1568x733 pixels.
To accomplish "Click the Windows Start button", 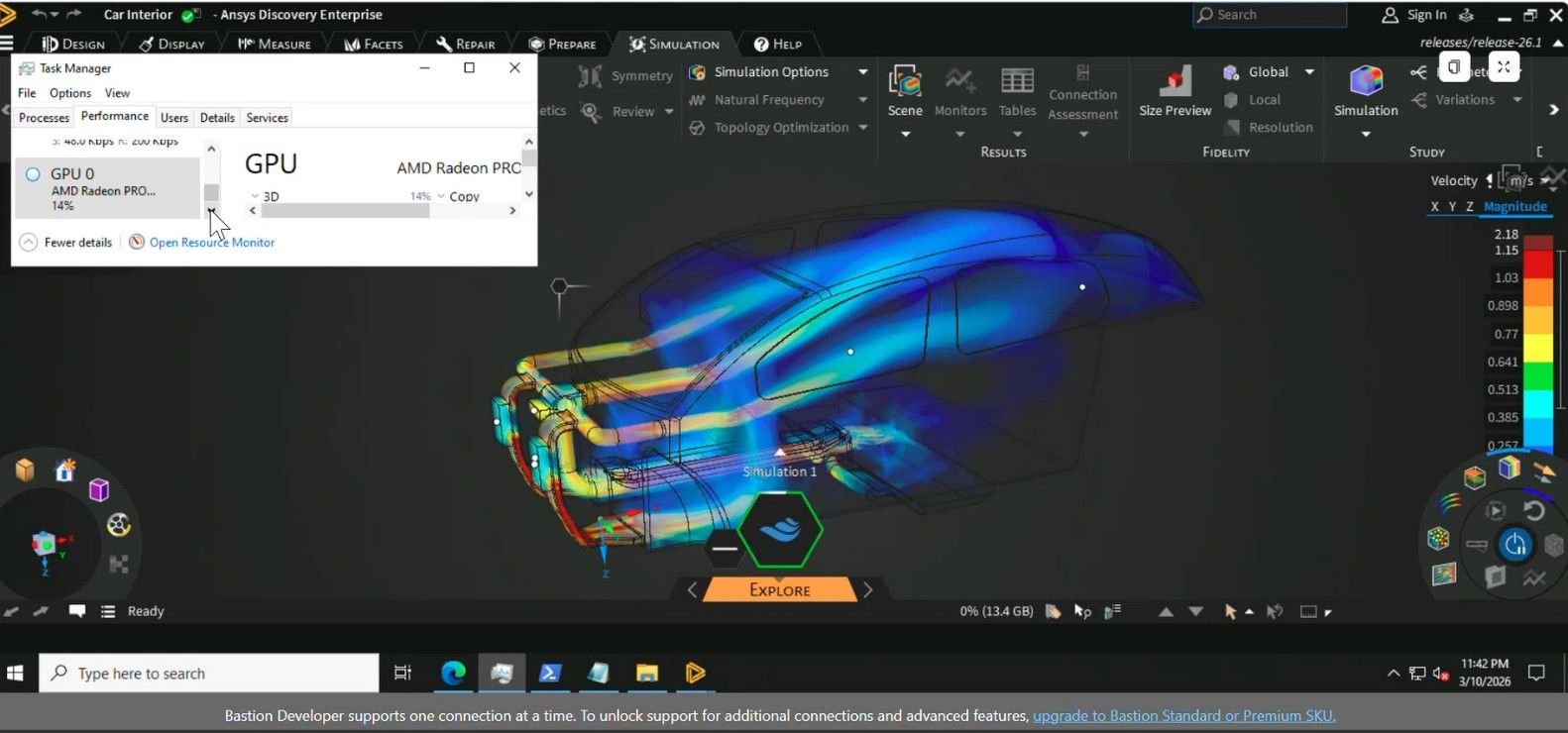I will tap(15, 674).
